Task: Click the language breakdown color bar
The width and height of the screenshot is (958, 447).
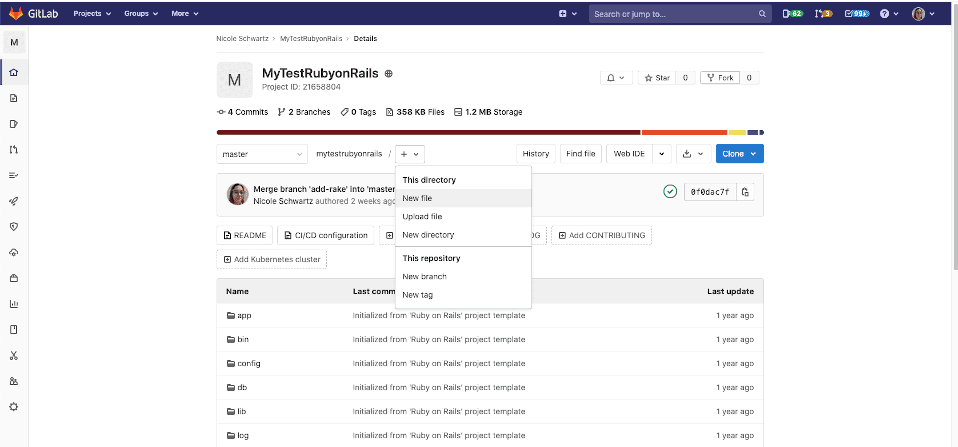Action: pos(489,132)
